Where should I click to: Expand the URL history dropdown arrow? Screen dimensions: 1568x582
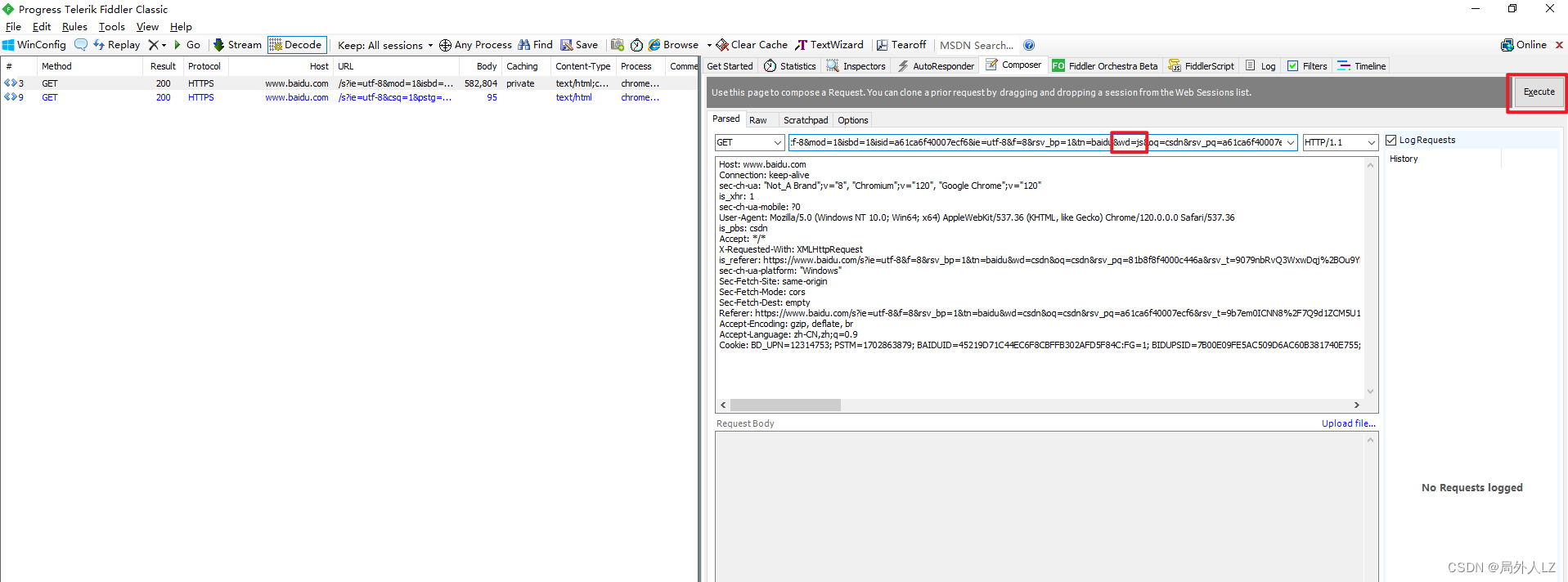1291,142
